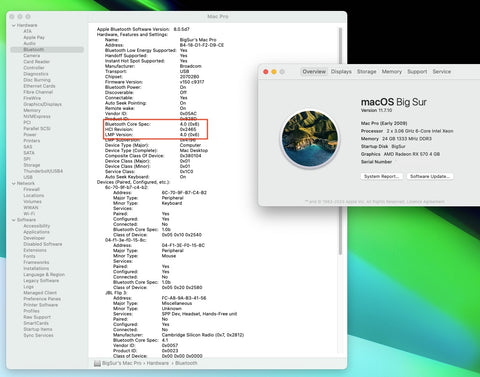The height and width of the screenshot is (377, 480).
Task: Select Applications under Software
Action: (37, 232)
